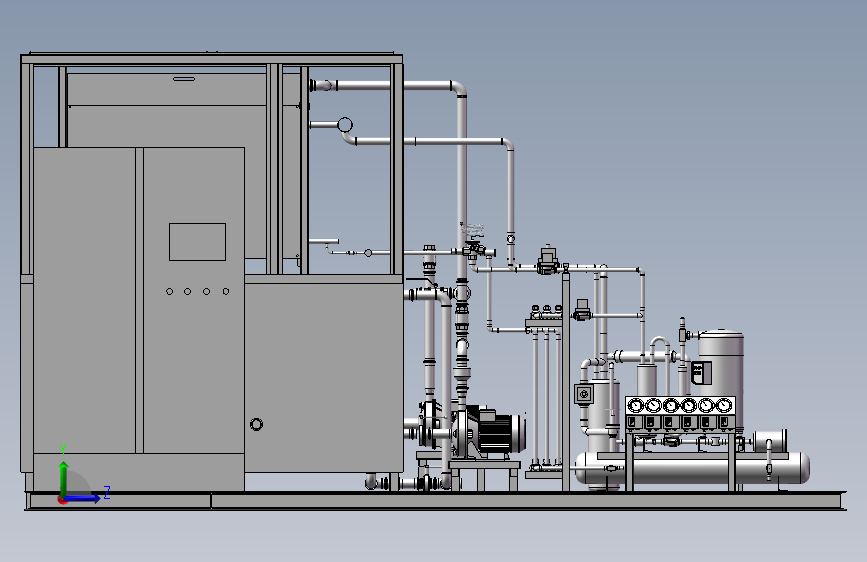Pick the round port on the lower enclosure panel
The height and width of the screenshot is (562, 867).
coord(256,424)
